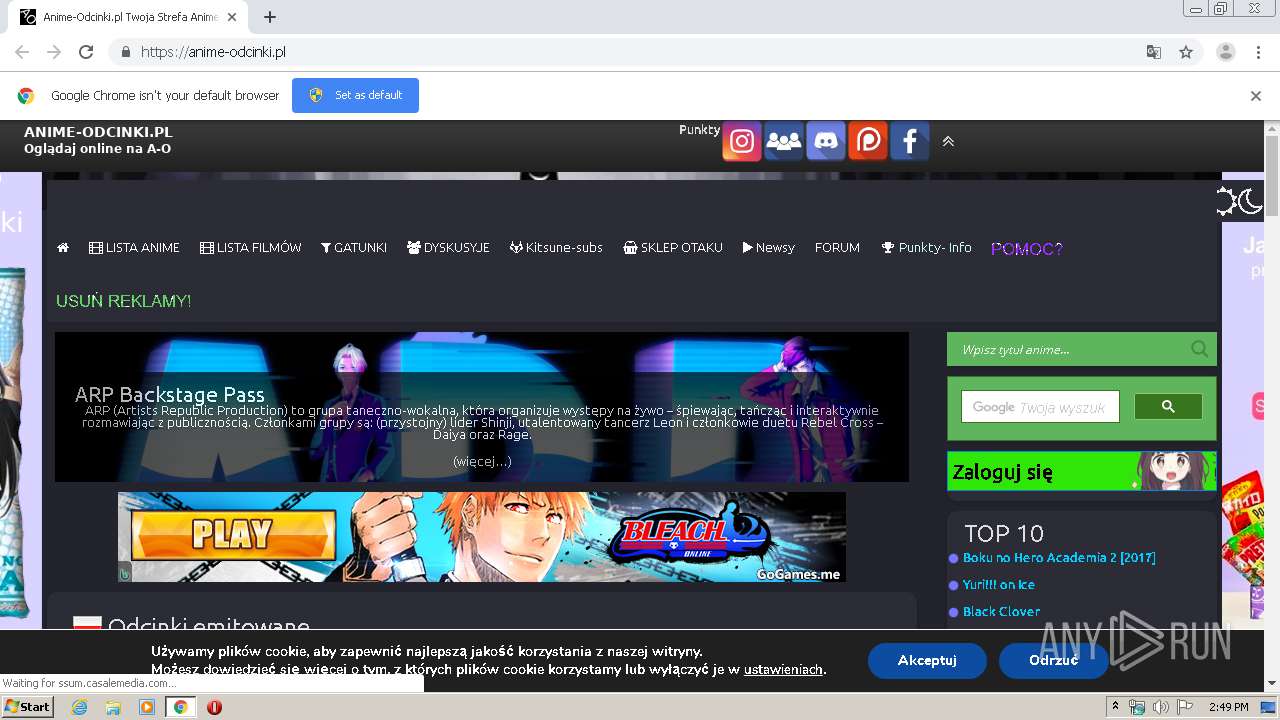Viewport: 1280px width, 720px height.
Task: Open the Discord server icon
Action: click(x=825, y=141)
